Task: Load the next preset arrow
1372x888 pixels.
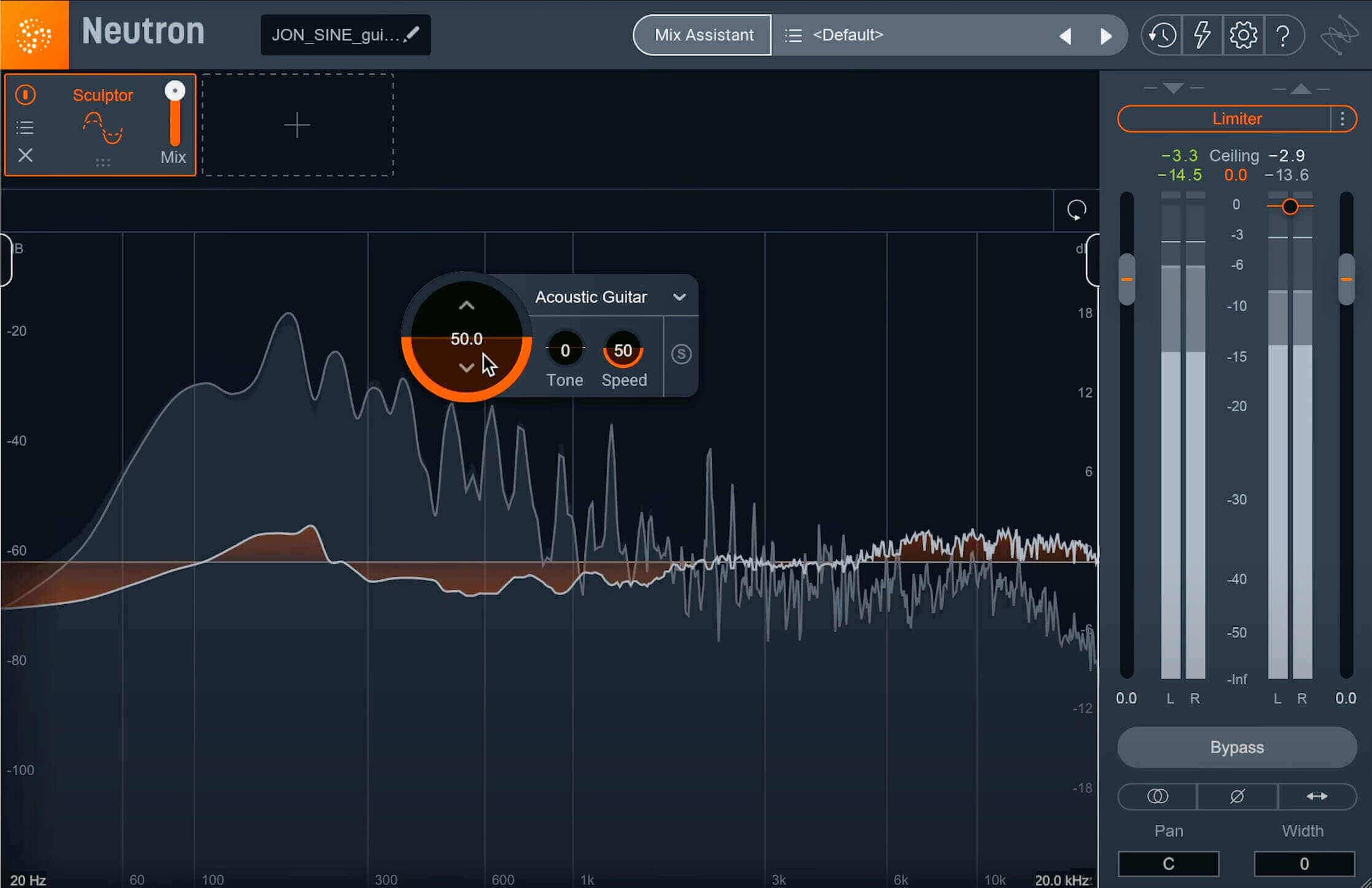Action: (1105, 36)
